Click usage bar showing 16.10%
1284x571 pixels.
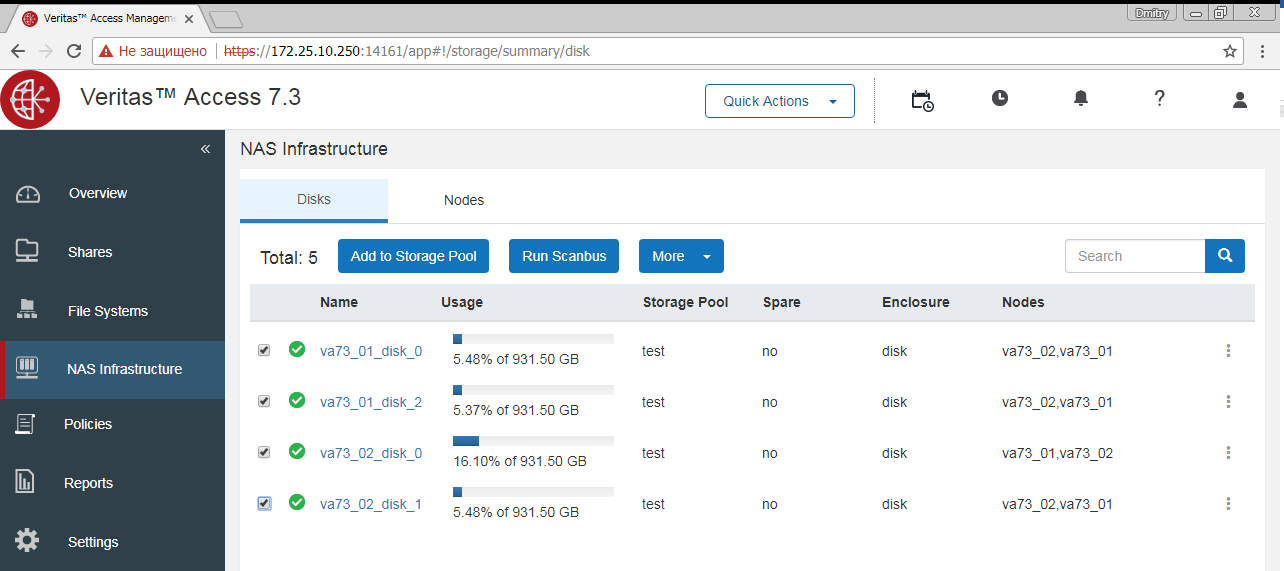pyautogui.click(x=533, y=441)
